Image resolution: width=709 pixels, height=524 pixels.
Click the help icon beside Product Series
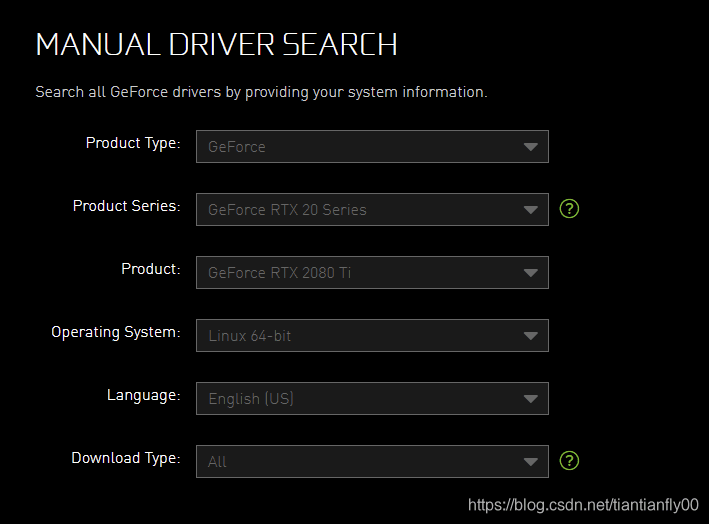[569, 208]
